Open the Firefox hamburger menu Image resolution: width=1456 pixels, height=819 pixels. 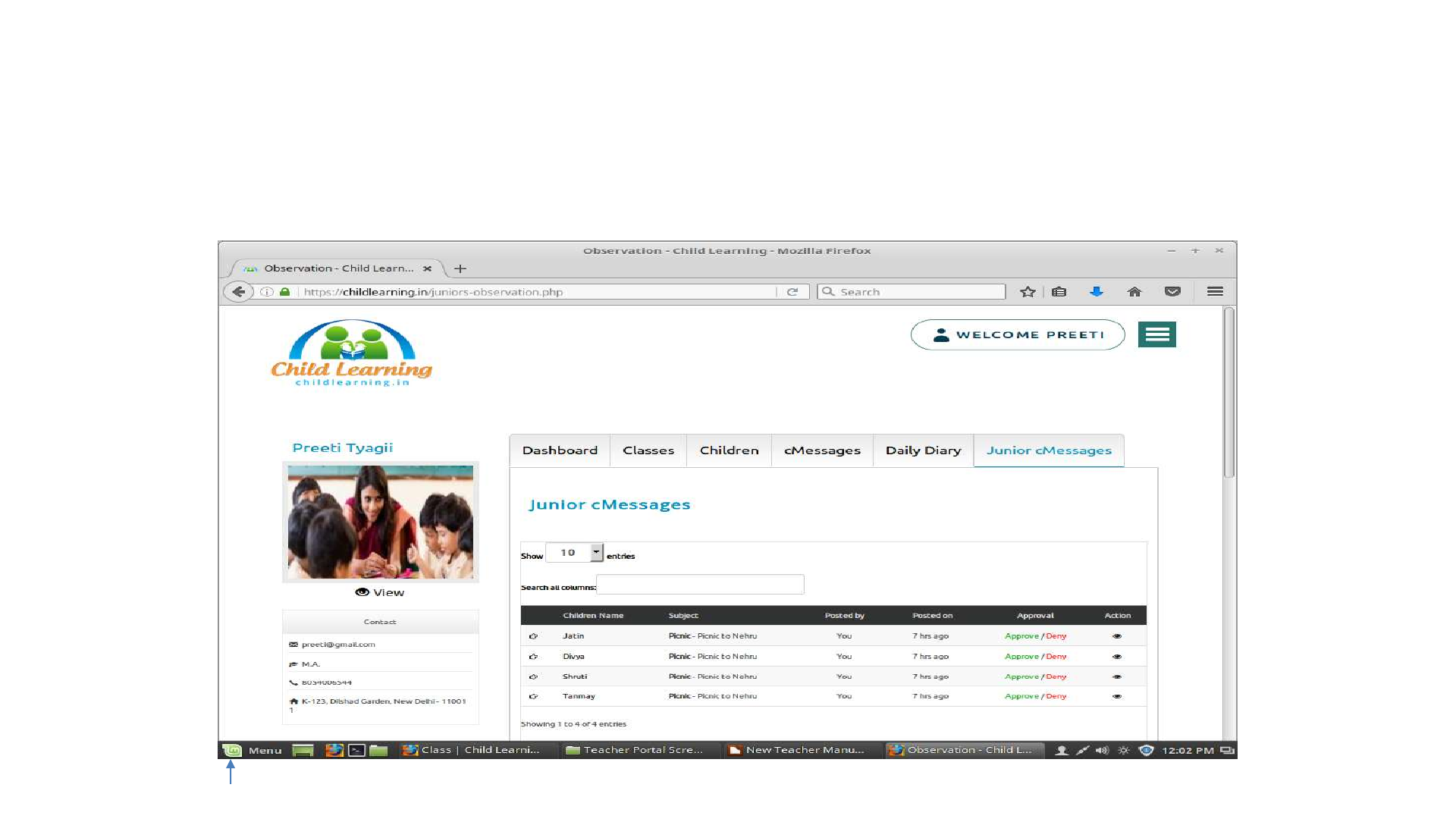(1215, 292)
